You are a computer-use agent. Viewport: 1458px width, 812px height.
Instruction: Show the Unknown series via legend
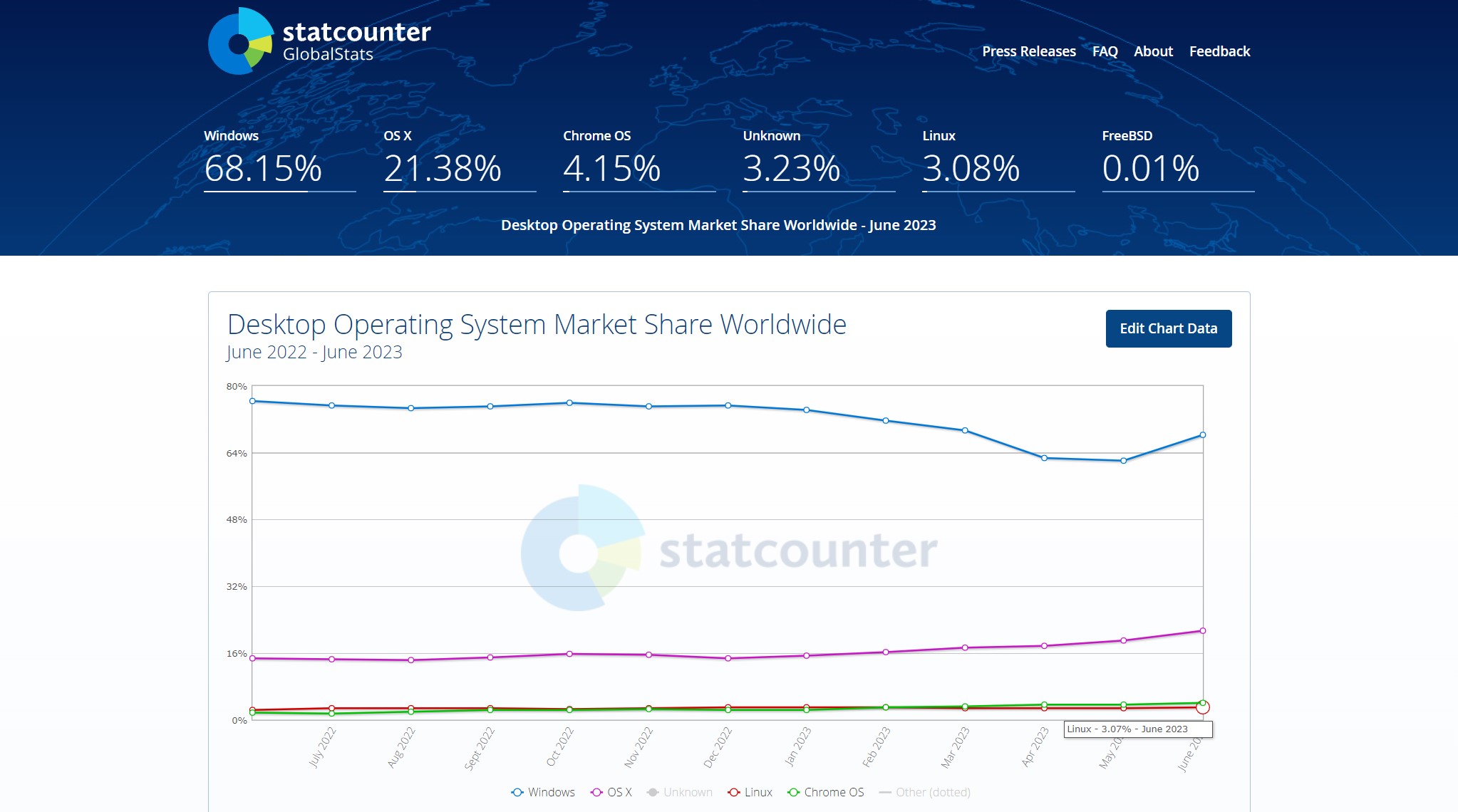tap(679, 792)
